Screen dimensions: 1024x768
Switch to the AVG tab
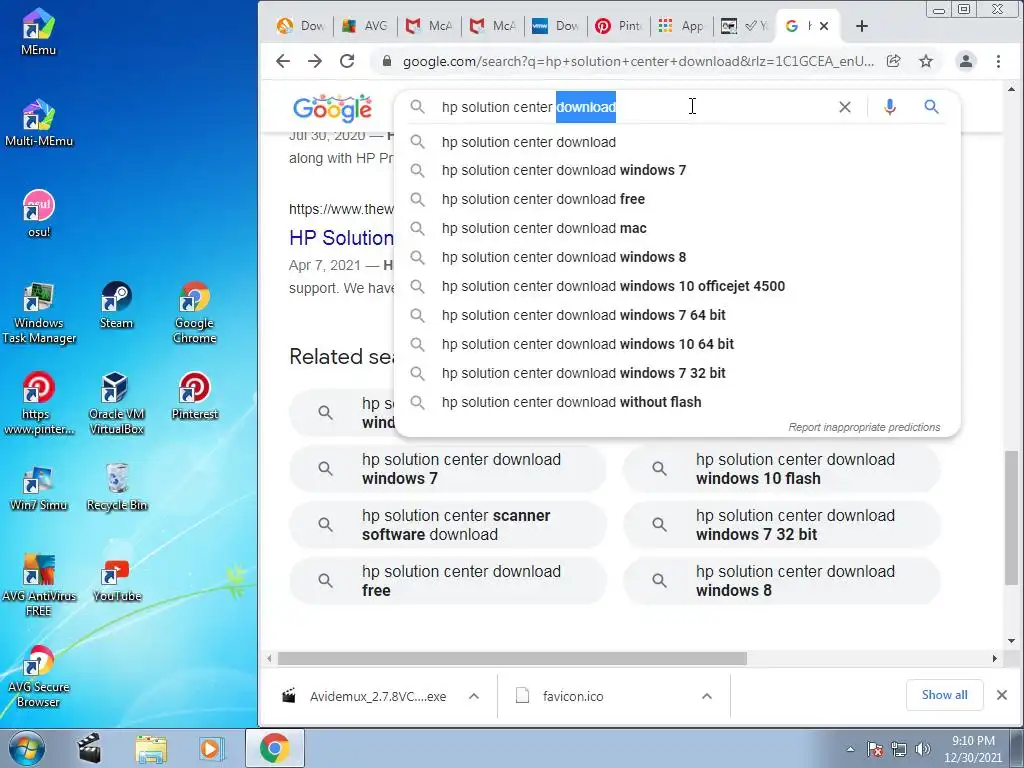pos(365,25)
